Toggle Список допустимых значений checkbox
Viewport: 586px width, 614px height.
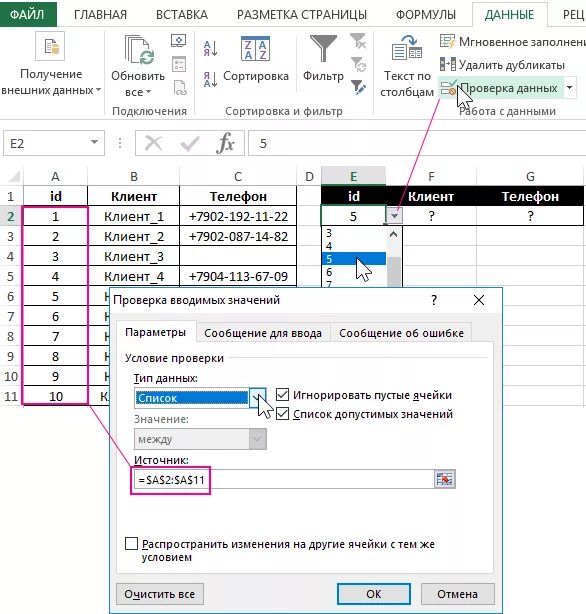[282, 414]
